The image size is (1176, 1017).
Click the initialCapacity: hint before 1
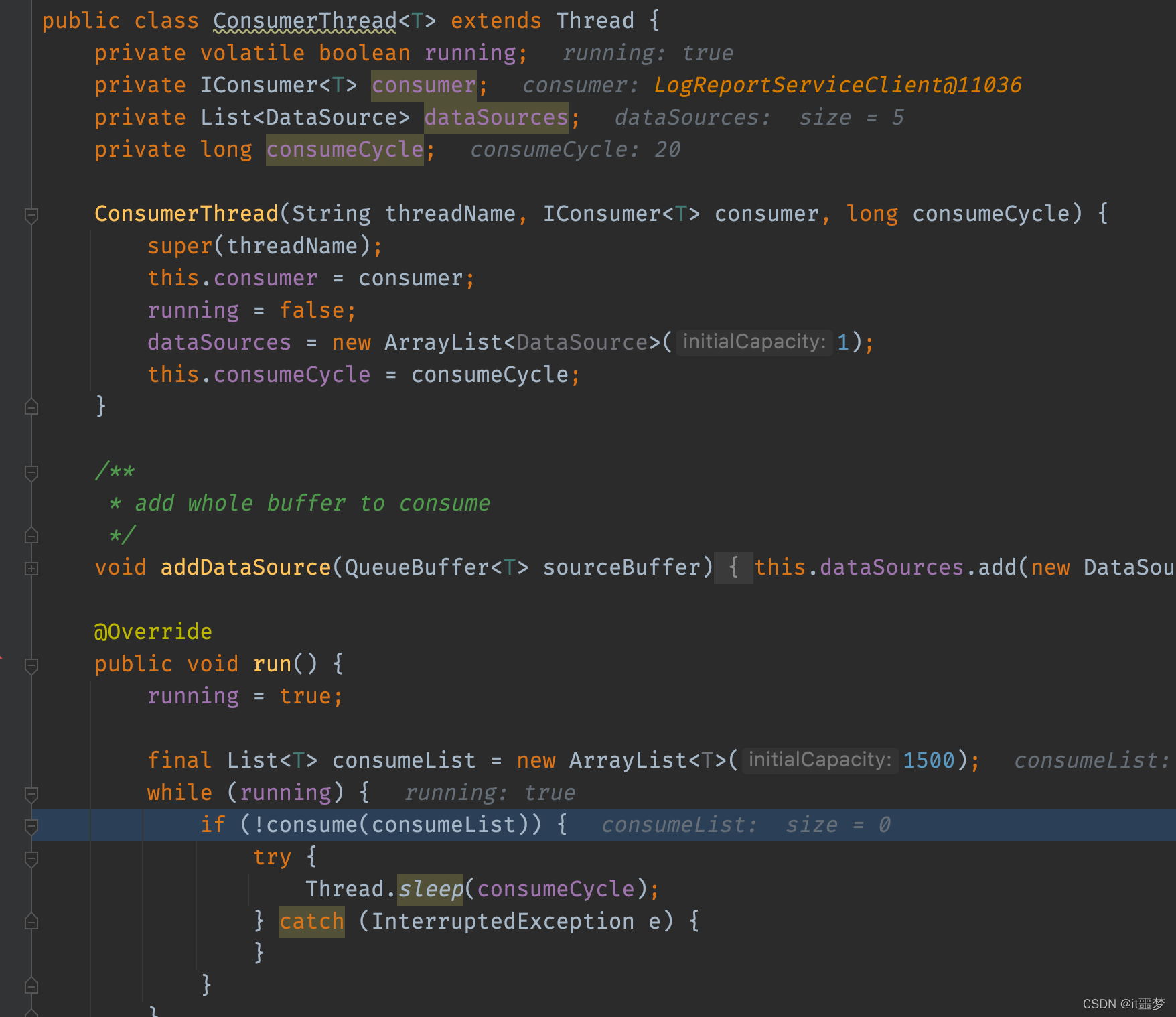tap(754, 342)
